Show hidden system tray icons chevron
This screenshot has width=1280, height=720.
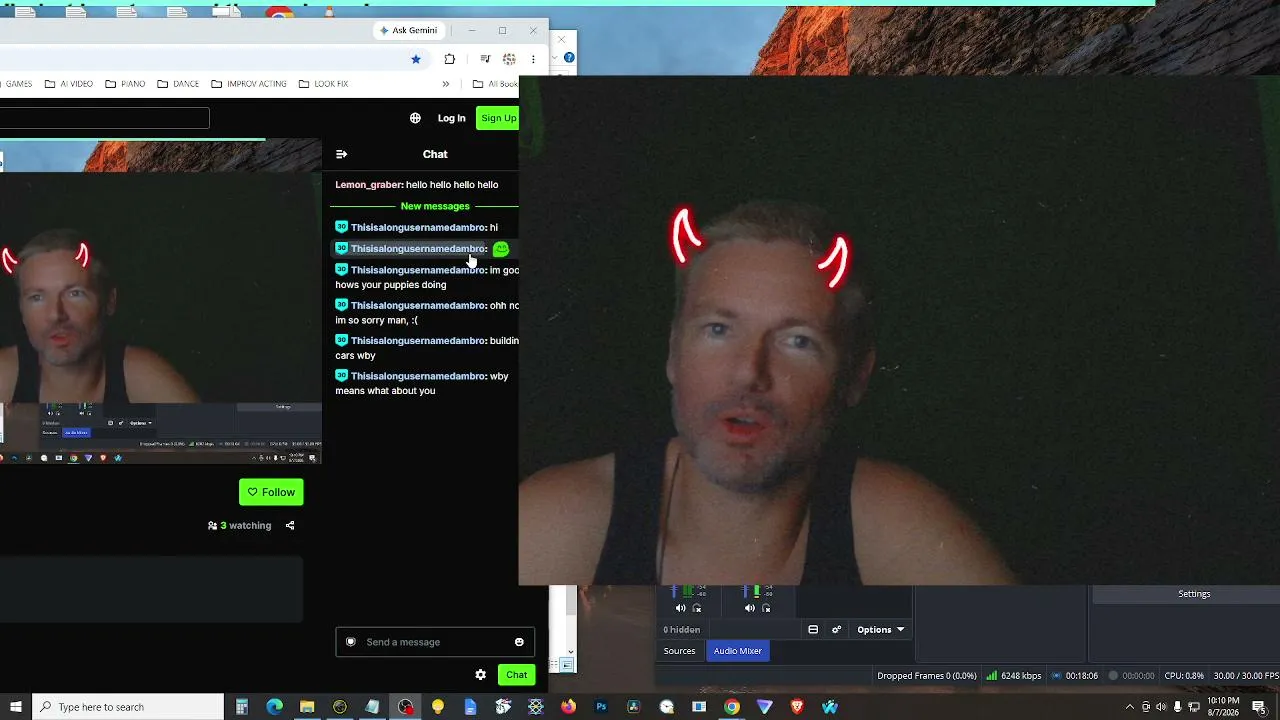click(1130, 707)
